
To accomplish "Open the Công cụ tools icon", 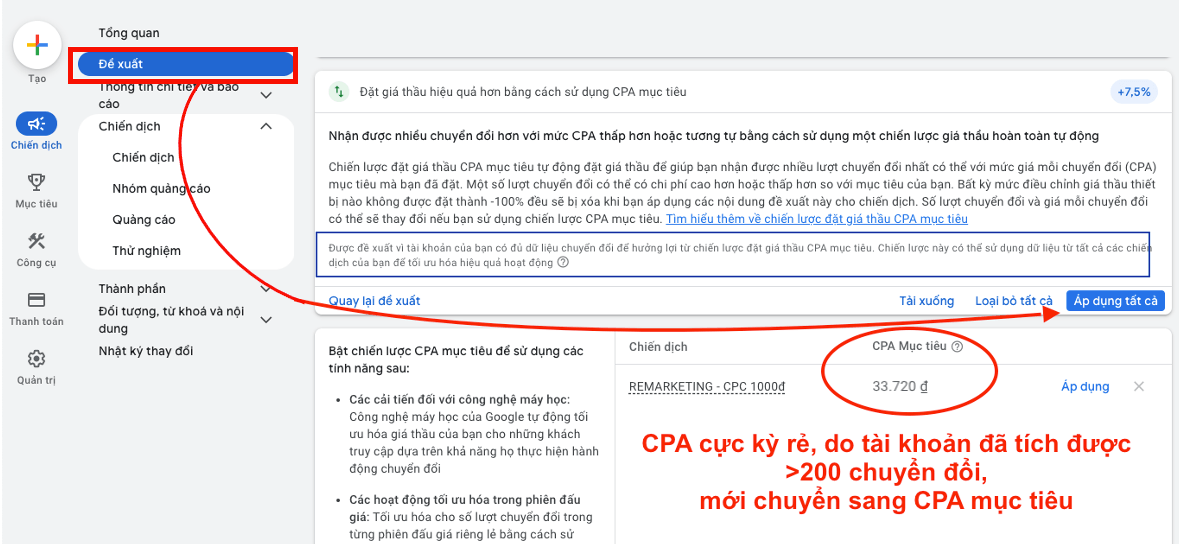I will tap(36, 241).
